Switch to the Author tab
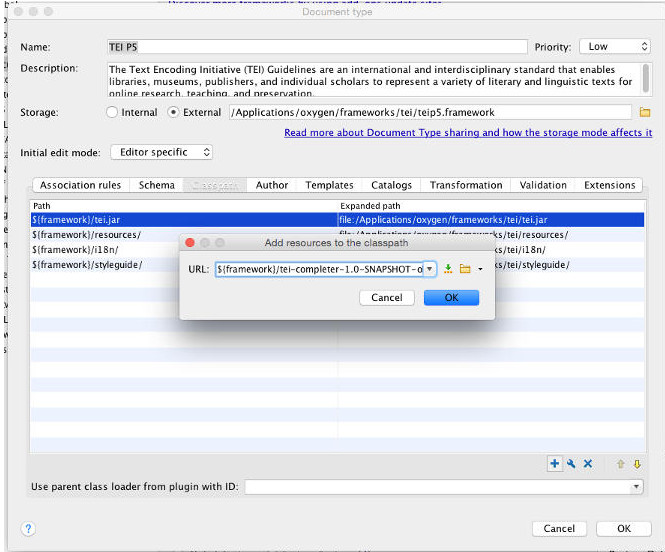Screen dimensions: 665x552 pos(272,185)
